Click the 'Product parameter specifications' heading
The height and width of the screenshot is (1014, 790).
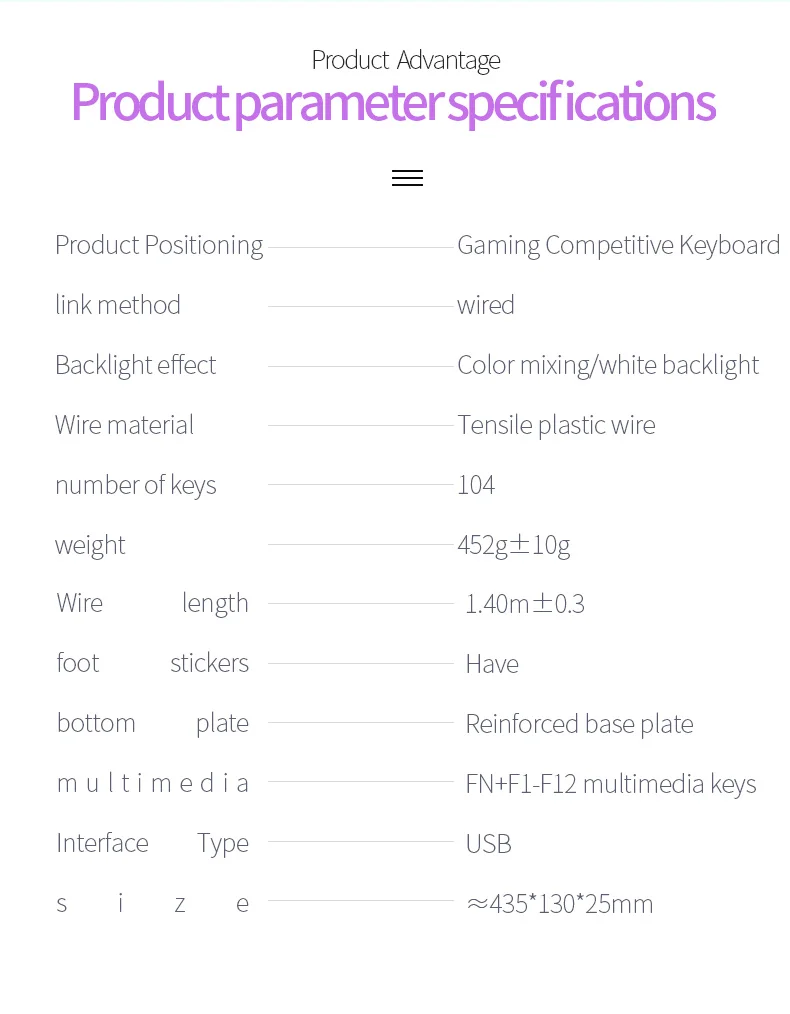click(393, 103)
